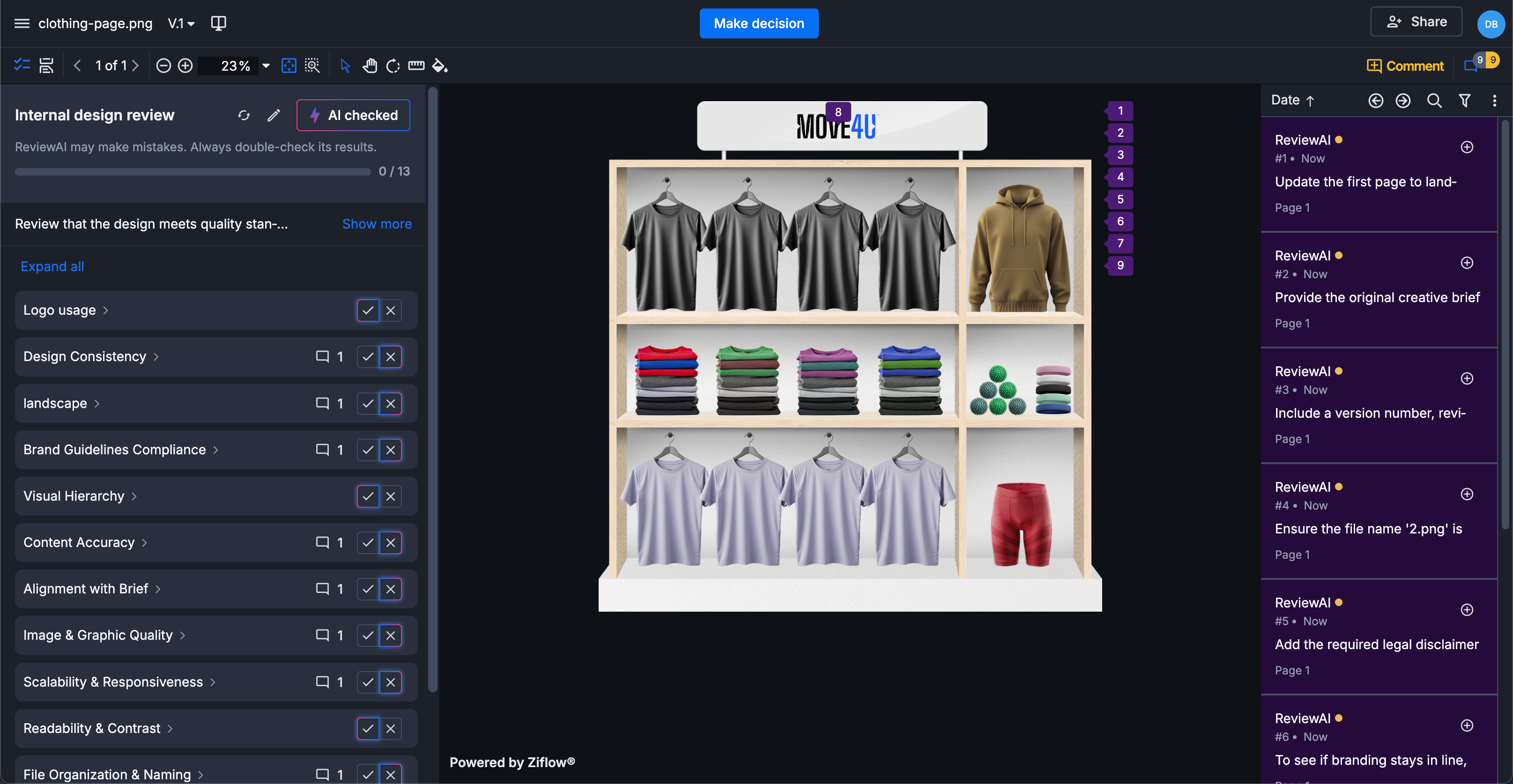Open the DB user avatar
The width and height of the screenshot is (1513, 784).
coord(1491,24)
